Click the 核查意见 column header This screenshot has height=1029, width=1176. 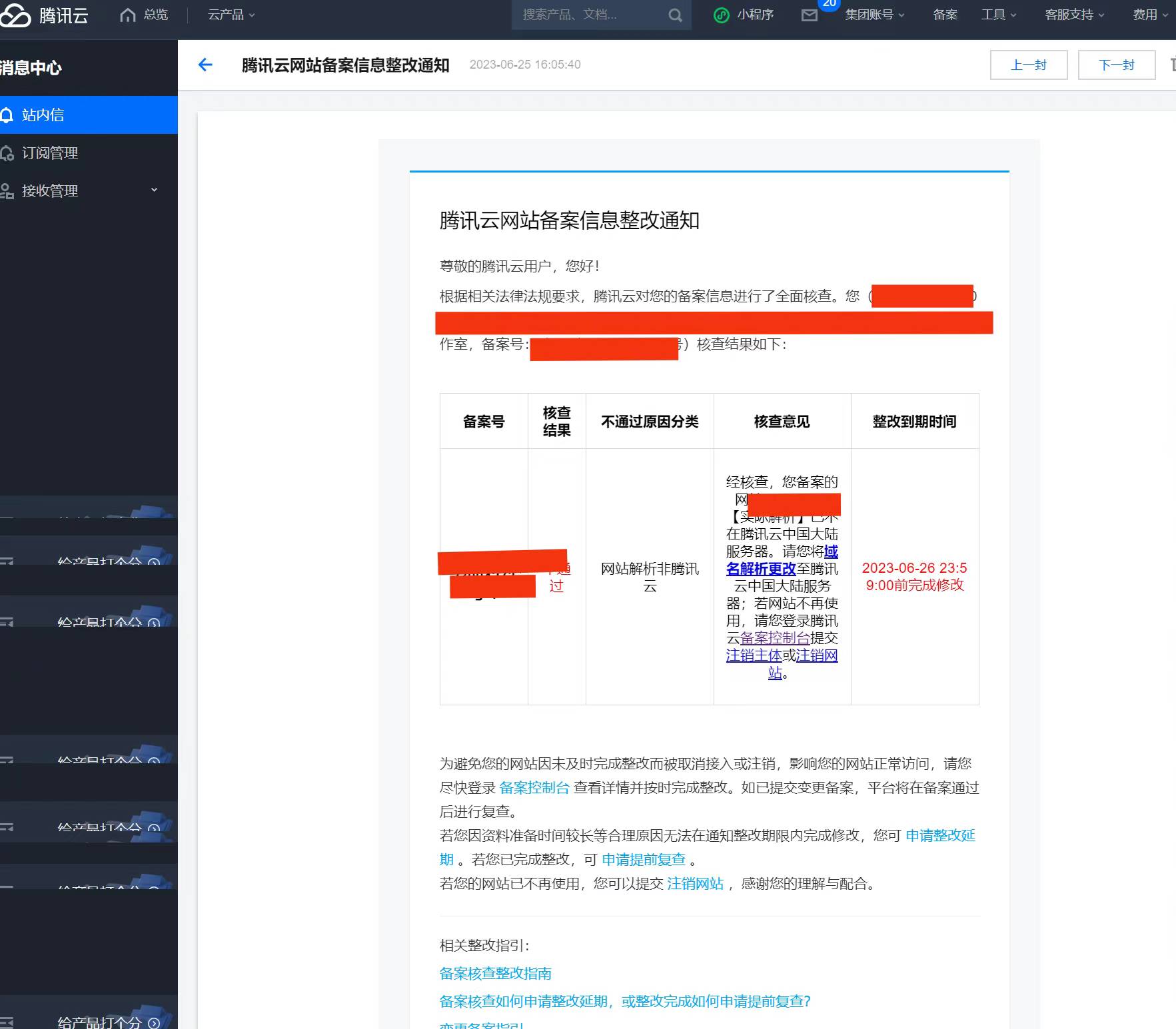pyautogui.click(x=782, y=422)
